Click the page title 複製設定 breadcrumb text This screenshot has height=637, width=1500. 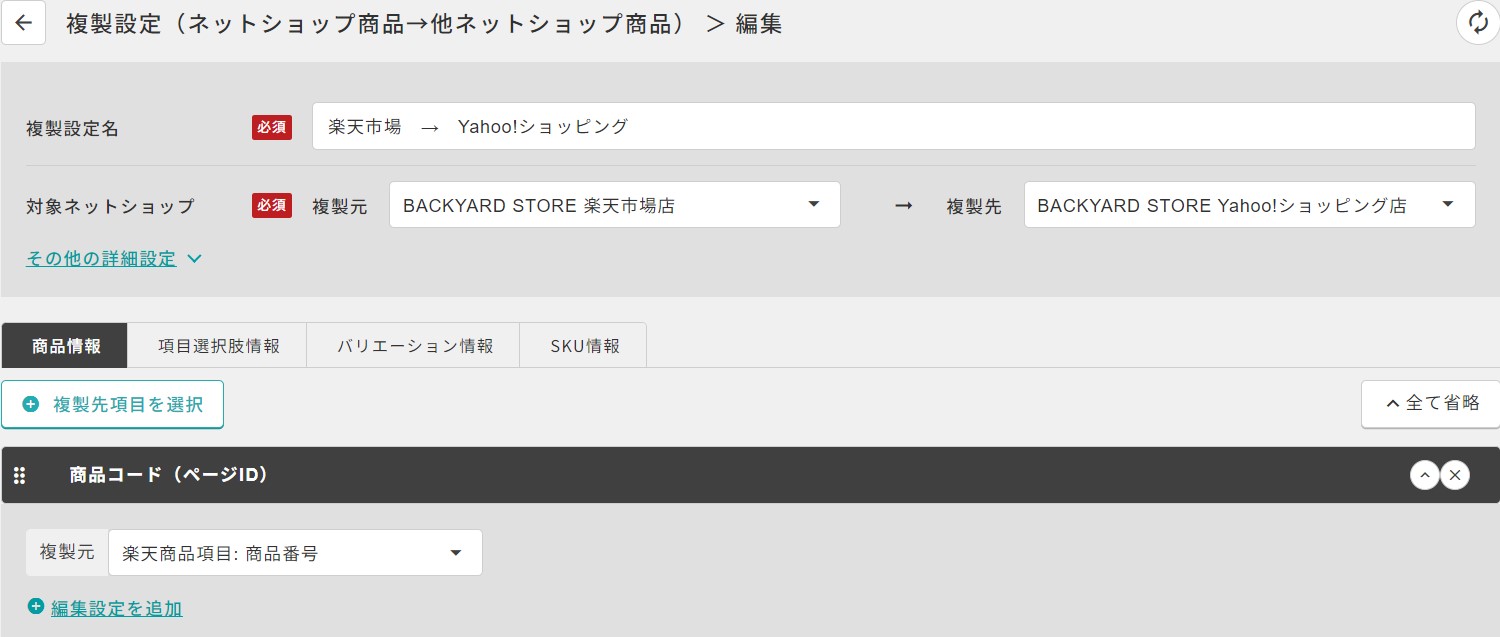click(424, 24)
